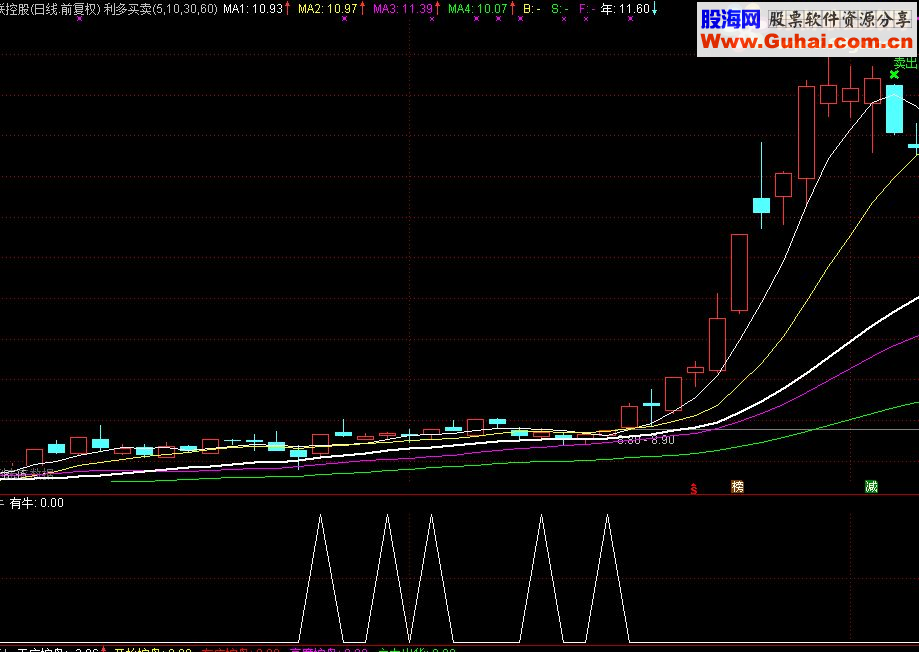Click the 利多买卖(5,10,30,60) indicator title
This screenshot has width=919, height=652.
pos(160,9)
